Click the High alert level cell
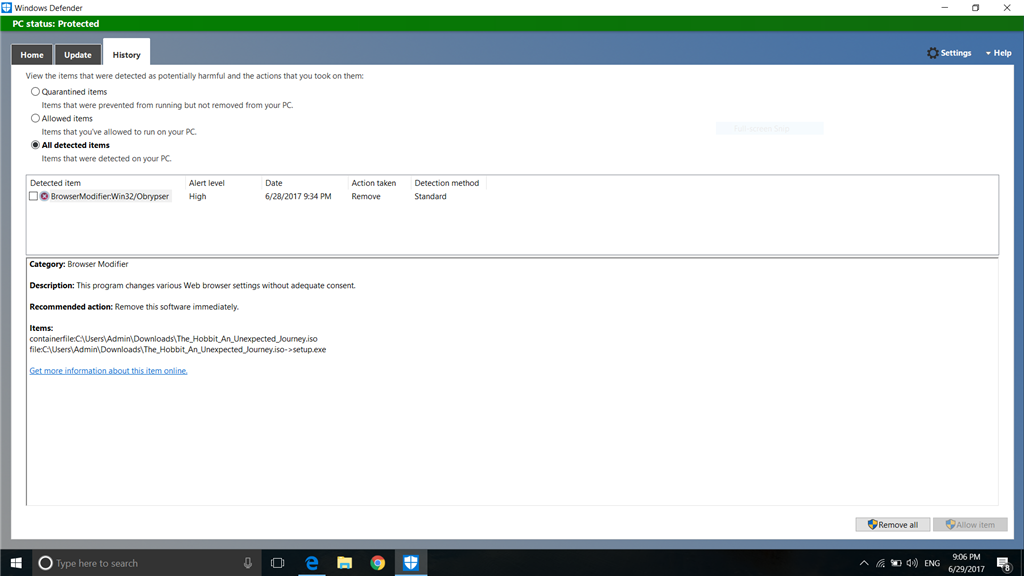Viewport: 1024px width, 576px height. click(x=197, y=196)
